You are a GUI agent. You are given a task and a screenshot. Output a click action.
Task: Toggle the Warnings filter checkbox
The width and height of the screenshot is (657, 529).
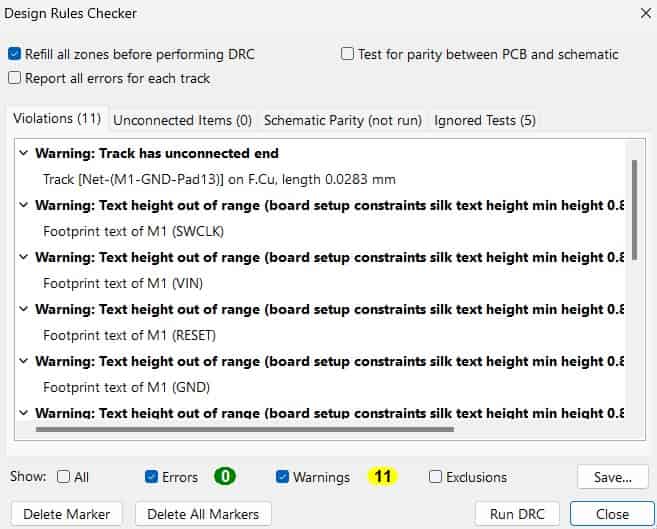[x=283, y=477]
